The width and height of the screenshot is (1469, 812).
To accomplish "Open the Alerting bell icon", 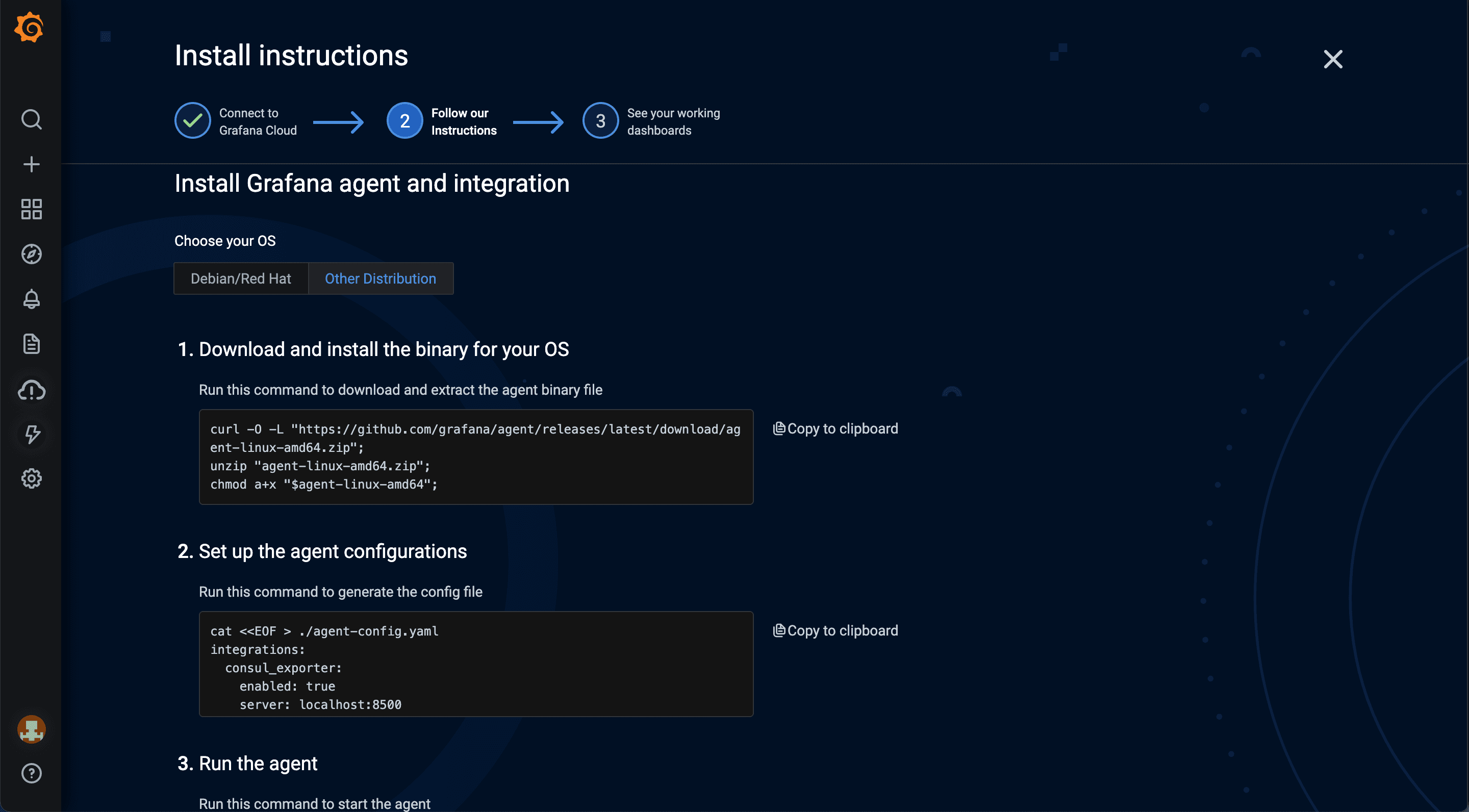I will click(x=31, y=299).
